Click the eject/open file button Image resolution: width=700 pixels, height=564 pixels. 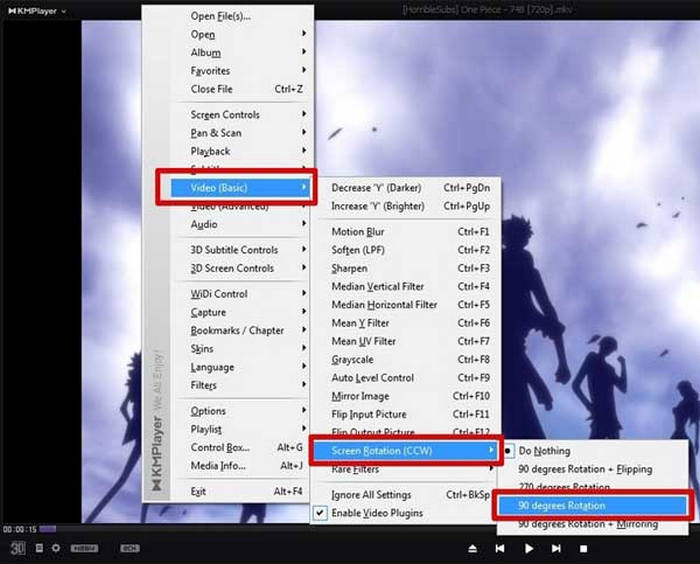[473, 548]
